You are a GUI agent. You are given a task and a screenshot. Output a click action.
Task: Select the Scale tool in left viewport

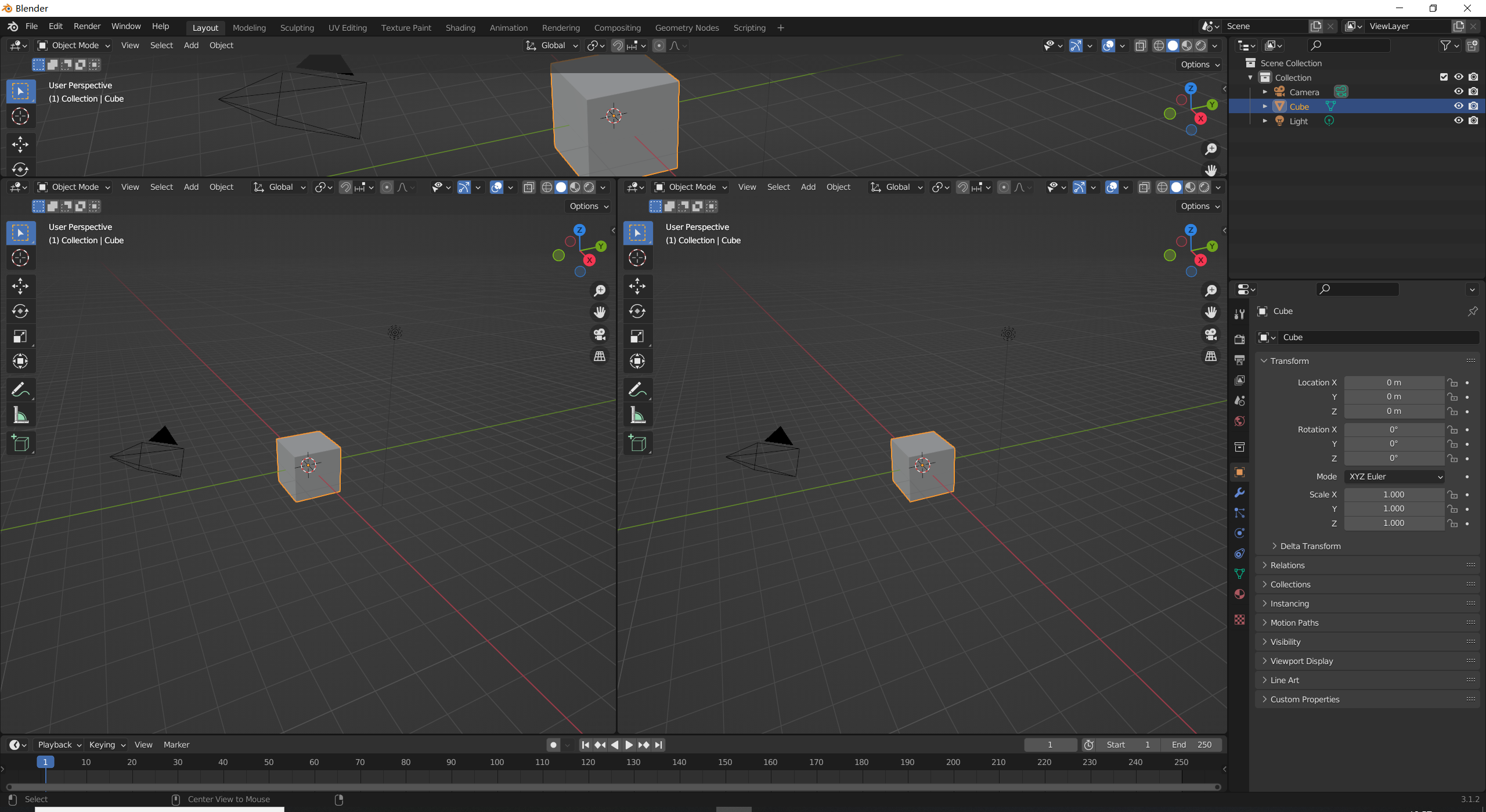tap(20, 337)
